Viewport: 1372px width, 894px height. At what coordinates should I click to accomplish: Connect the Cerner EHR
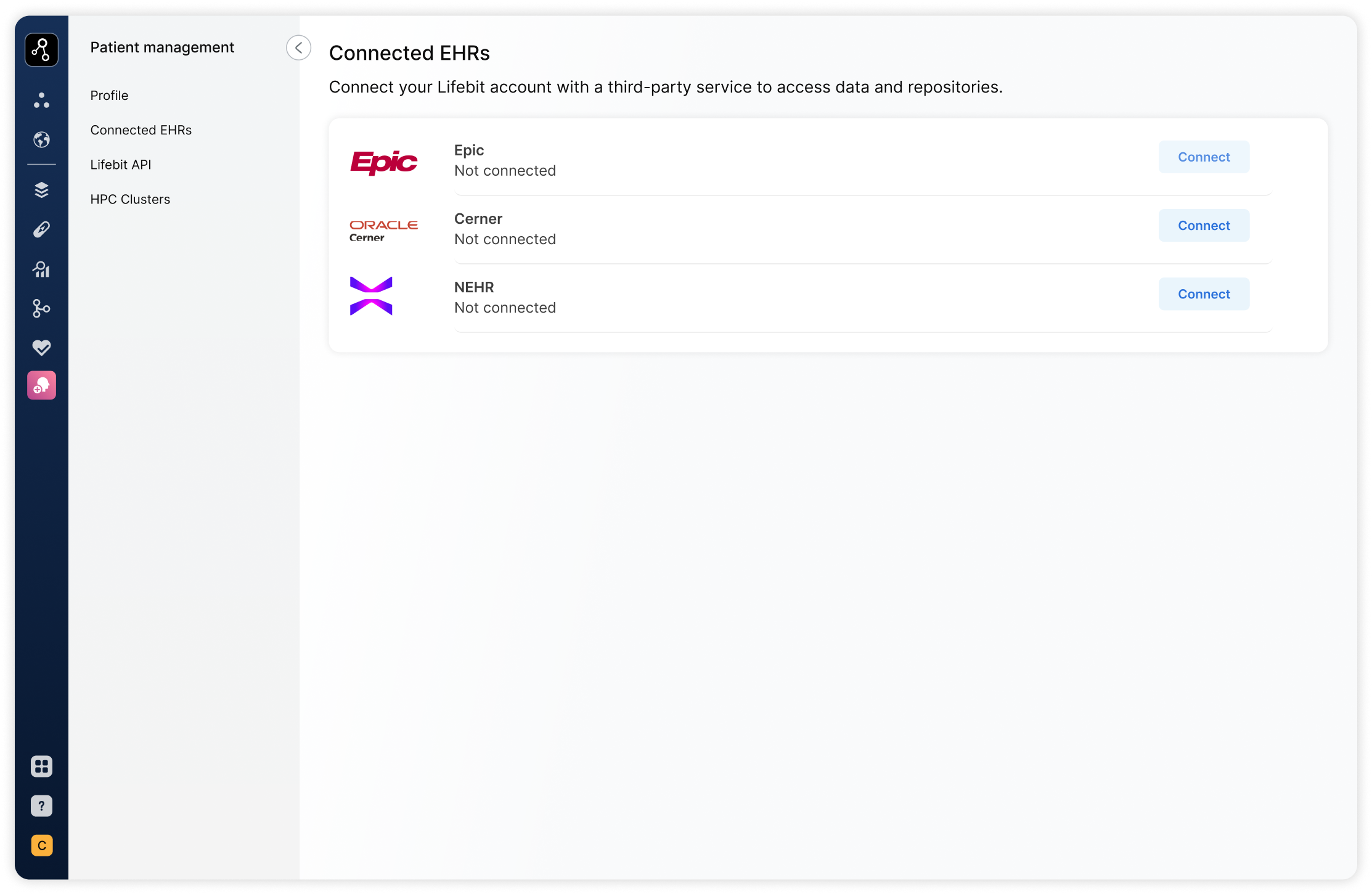pyautogui.click(x=1204, y=226)
